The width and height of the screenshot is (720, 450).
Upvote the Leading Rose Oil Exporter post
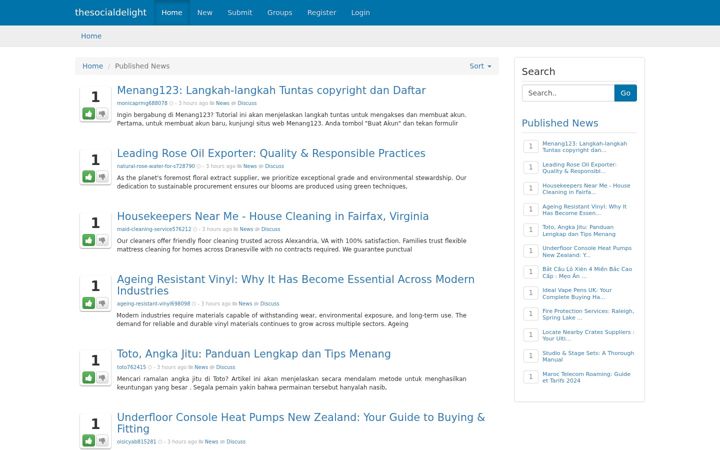[x=89, y=176]
